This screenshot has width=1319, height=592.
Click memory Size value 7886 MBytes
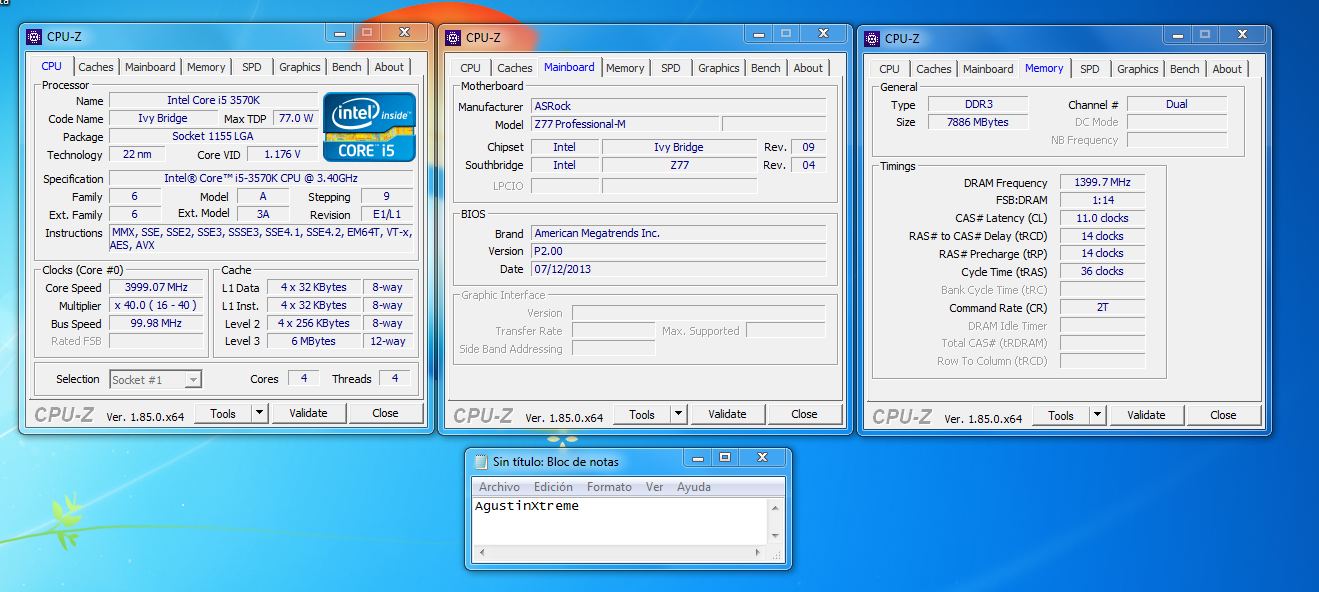point(978,122)
